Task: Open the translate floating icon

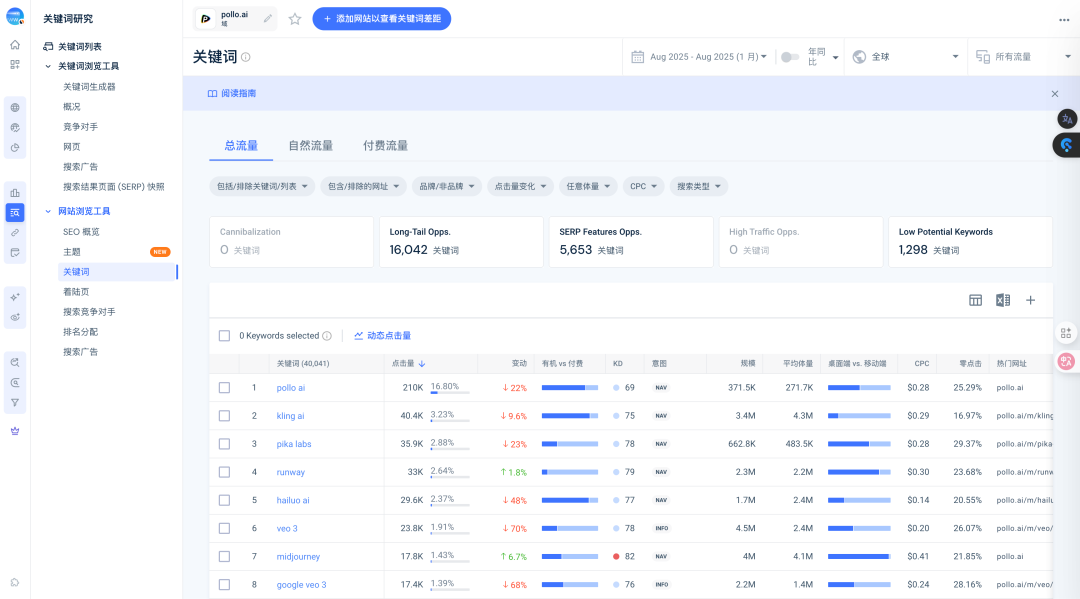Action: pos(1067,119)
